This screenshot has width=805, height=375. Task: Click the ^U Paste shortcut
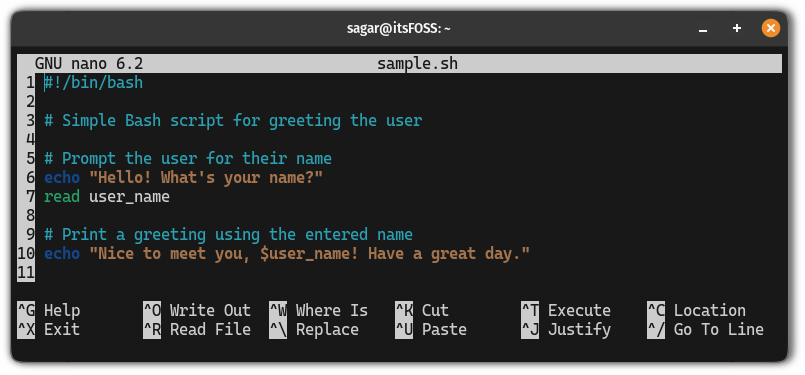431,329
